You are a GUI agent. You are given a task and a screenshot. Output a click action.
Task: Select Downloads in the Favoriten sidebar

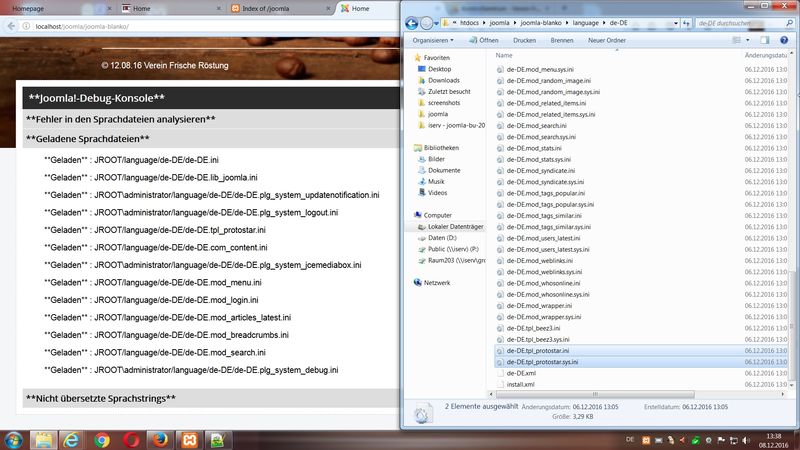click(443, 80)
